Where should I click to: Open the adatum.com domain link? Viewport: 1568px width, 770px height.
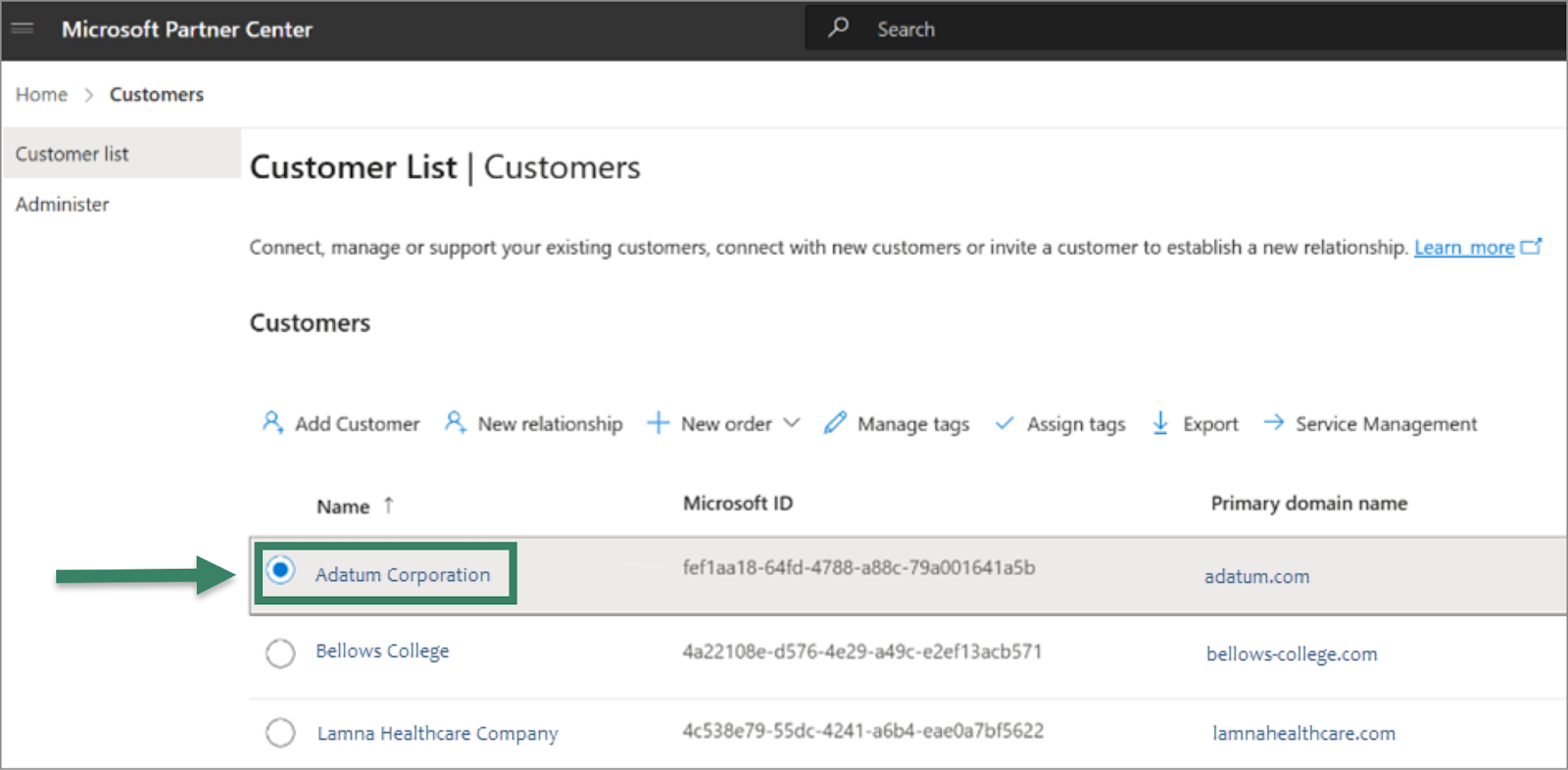pyautogui.click(x=1256, y=576)
